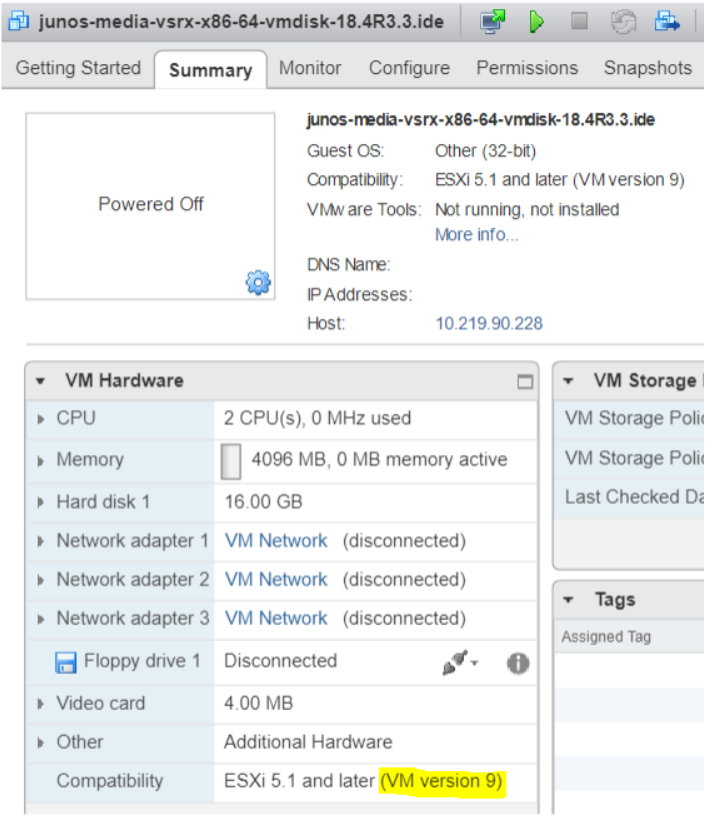Click floppy drive info icon
Image resolution: width=705 pixels, height=819 pixels.
click(518, 663)
